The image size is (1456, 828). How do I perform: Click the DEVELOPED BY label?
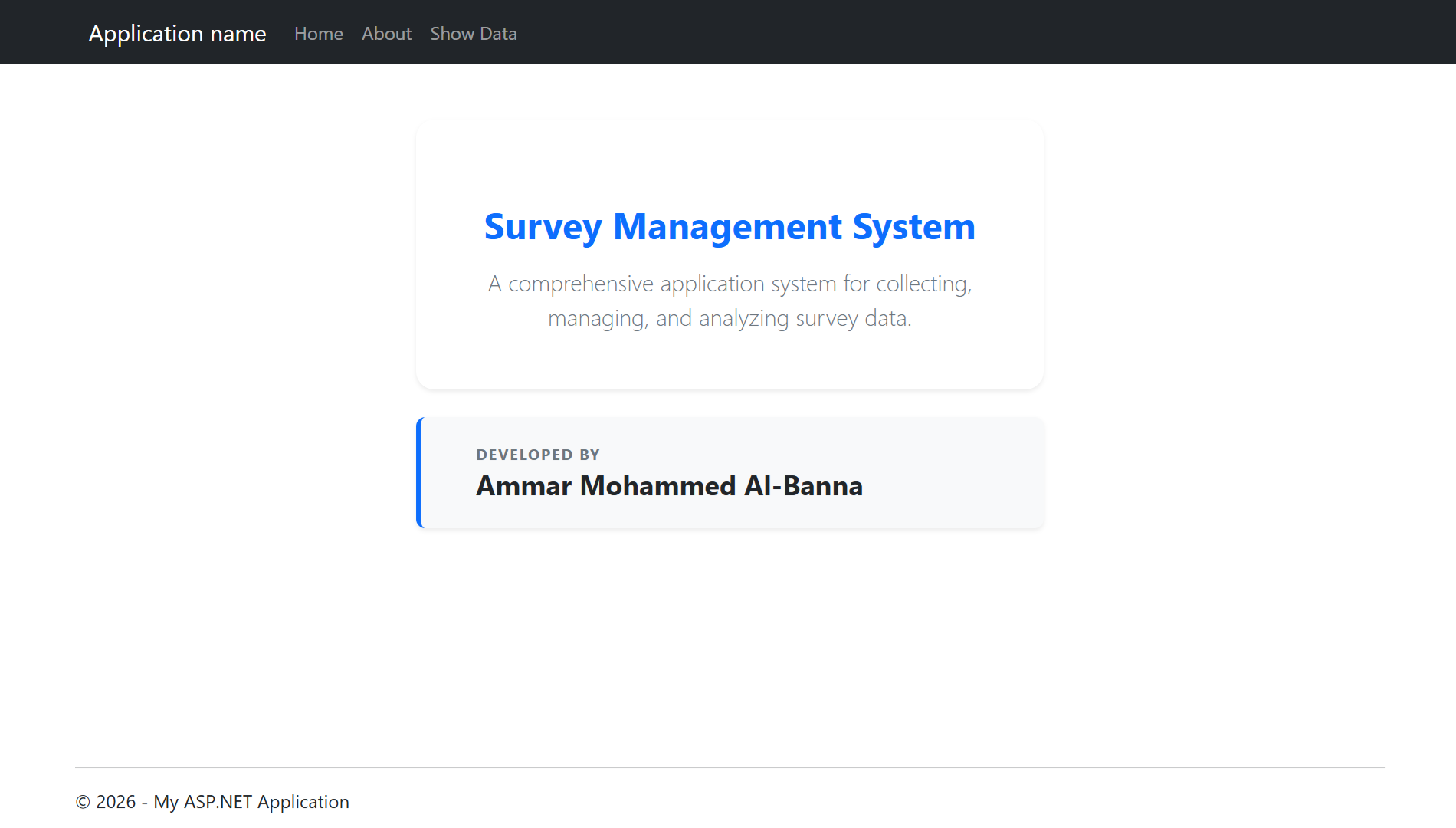click(x=537, y=455)
